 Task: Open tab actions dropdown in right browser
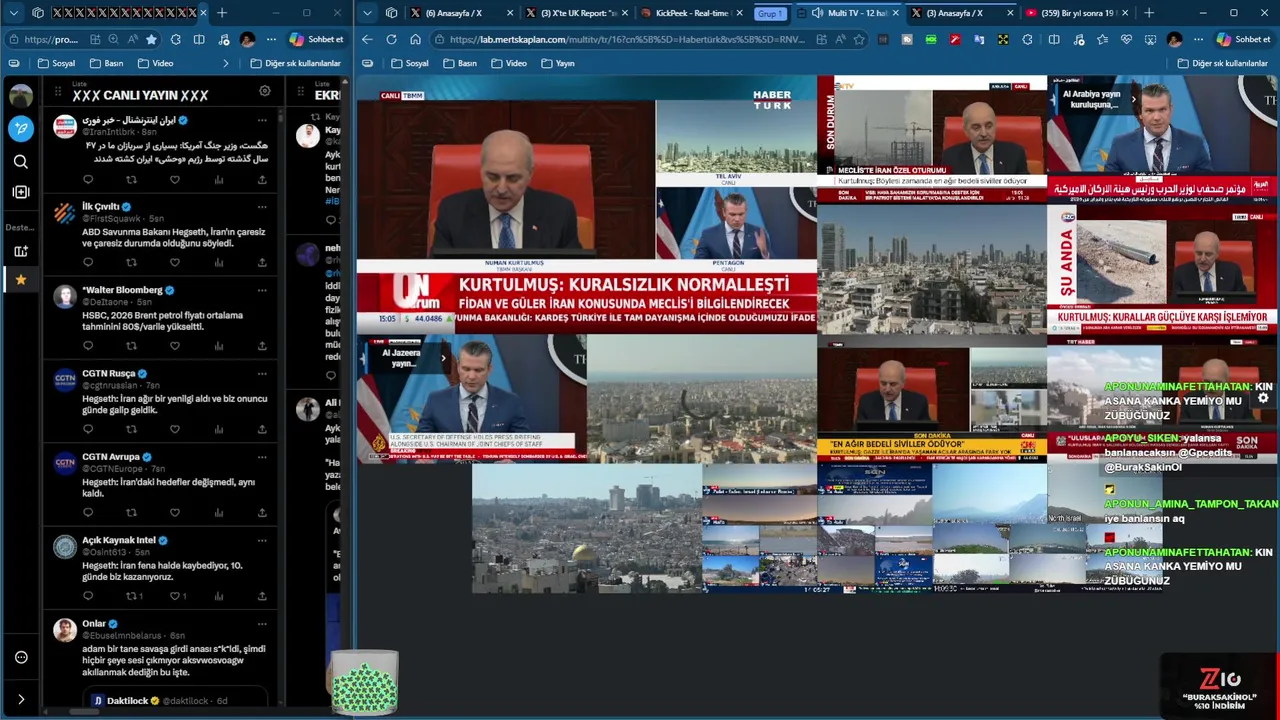click(x=367, y=13)
